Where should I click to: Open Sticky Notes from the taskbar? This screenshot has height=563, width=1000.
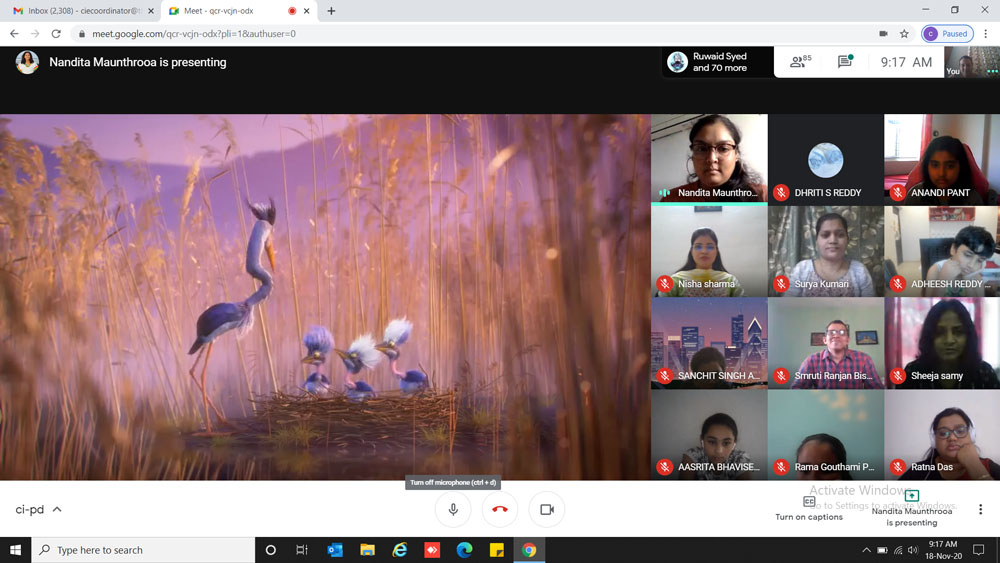(x=497, y=550)
